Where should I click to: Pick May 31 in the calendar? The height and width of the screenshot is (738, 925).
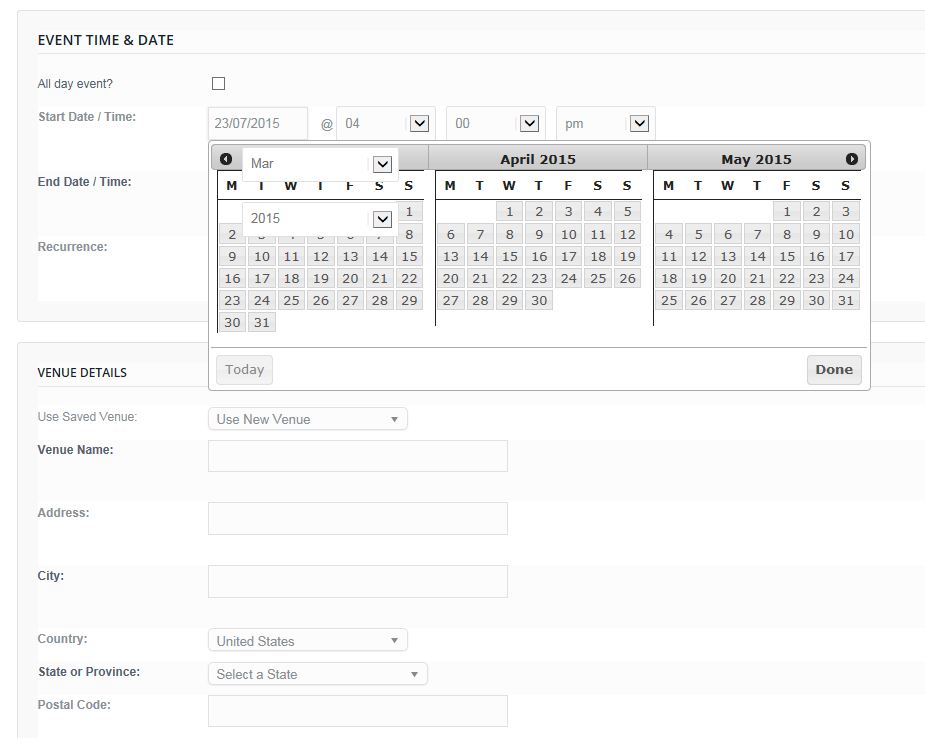pyautogui.click(x=846, y=300)
